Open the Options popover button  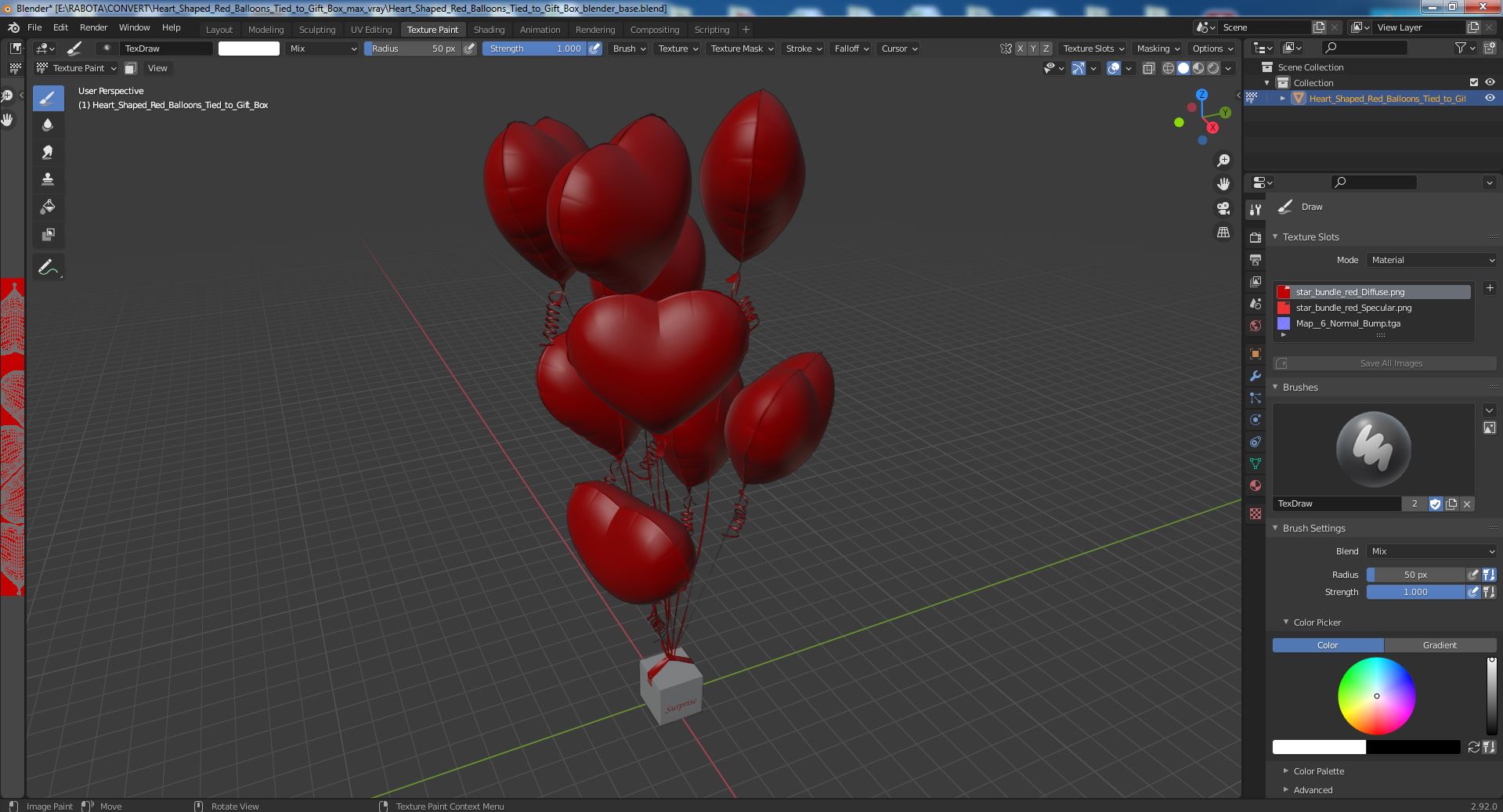click(x=1212, y=49)
